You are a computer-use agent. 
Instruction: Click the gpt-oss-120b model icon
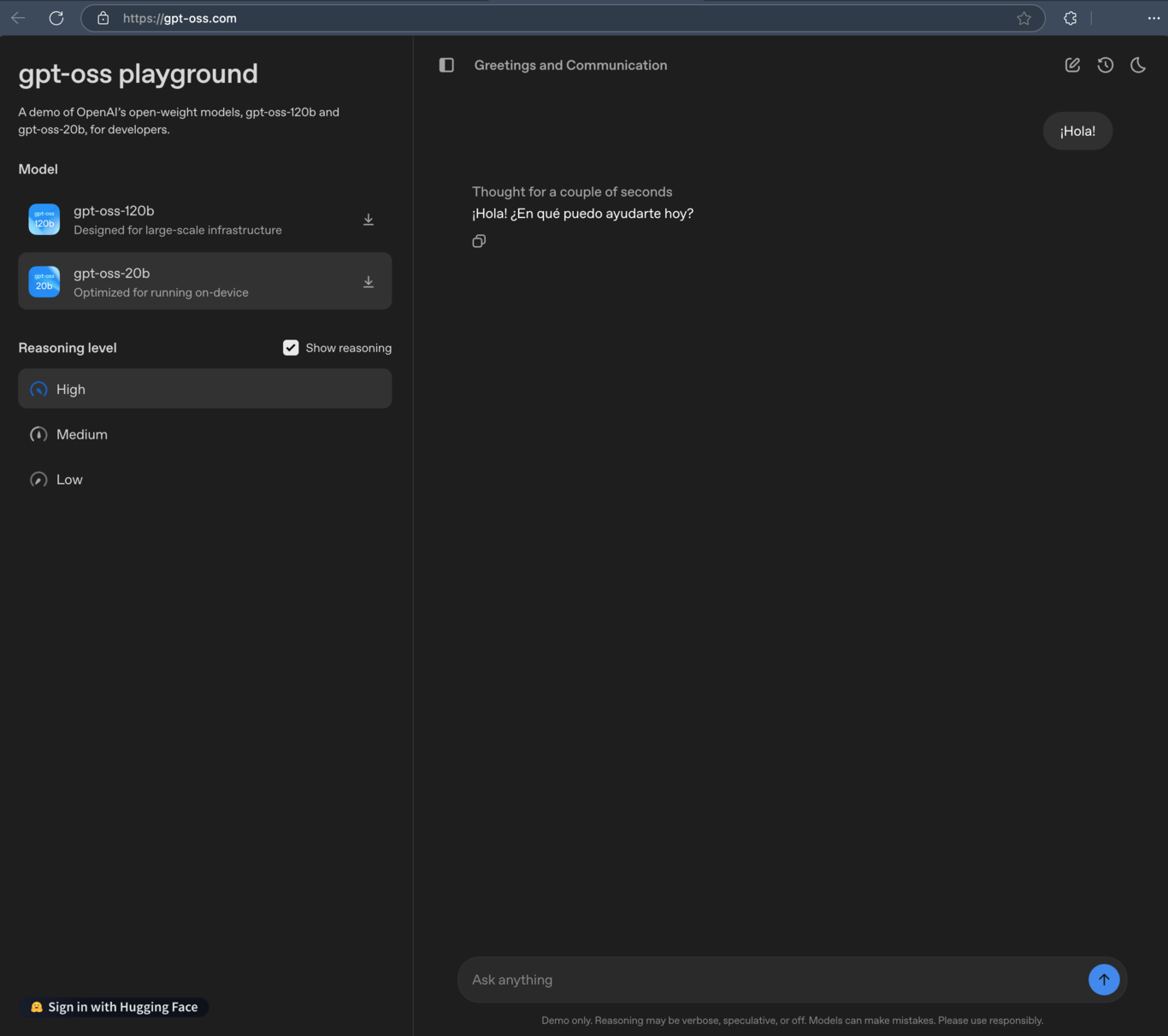click(x=44, y=220)
